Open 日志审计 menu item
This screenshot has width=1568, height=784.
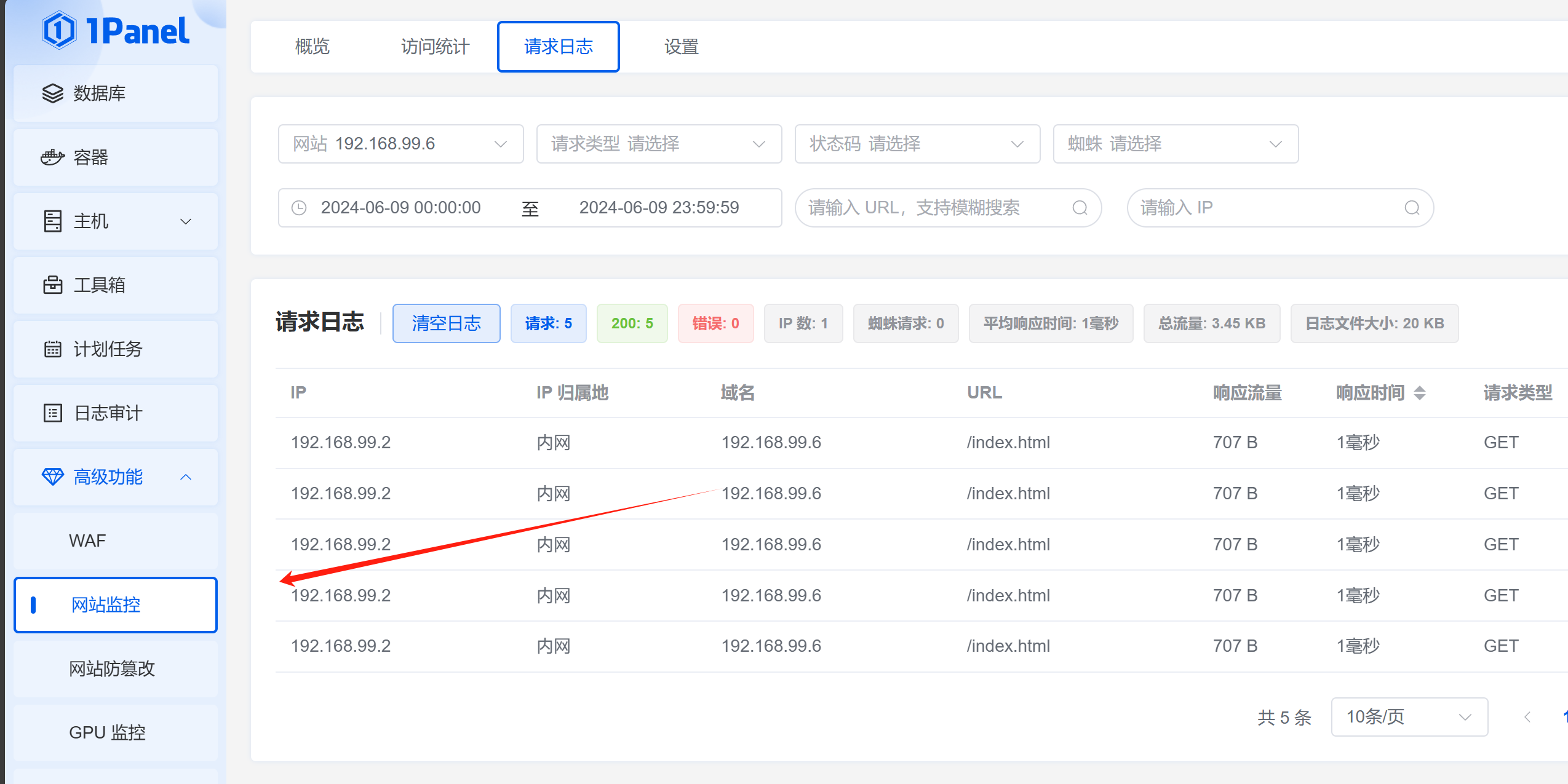[x=116, y=413]
